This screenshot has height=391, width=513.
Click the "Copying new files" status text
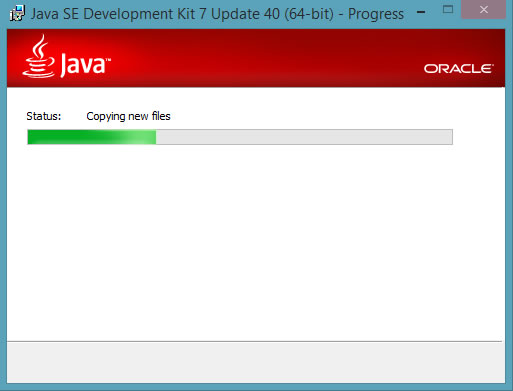click(128, 116)
